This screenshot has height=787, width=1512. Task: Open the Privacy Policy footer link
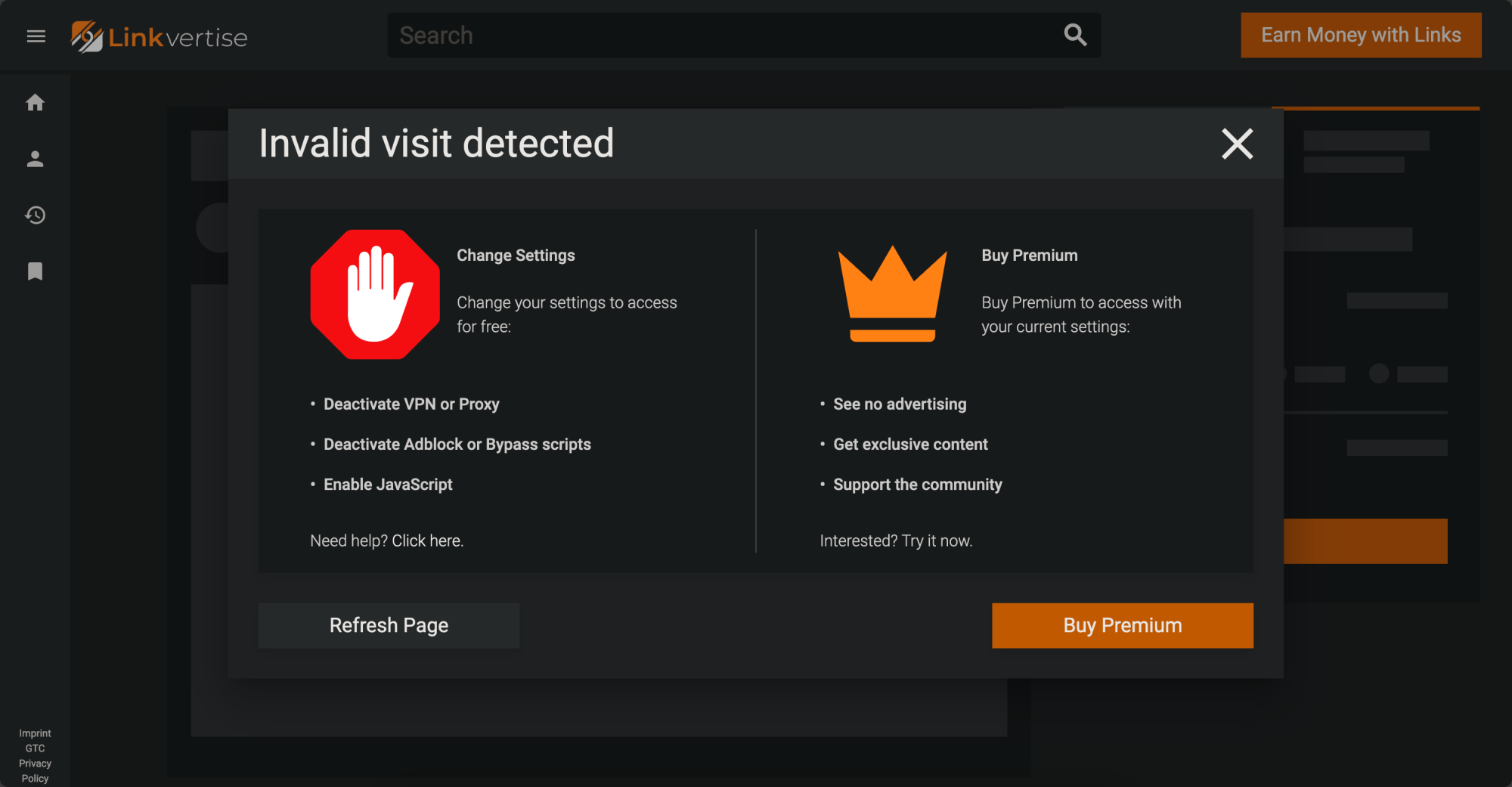[x=35, y=770]
